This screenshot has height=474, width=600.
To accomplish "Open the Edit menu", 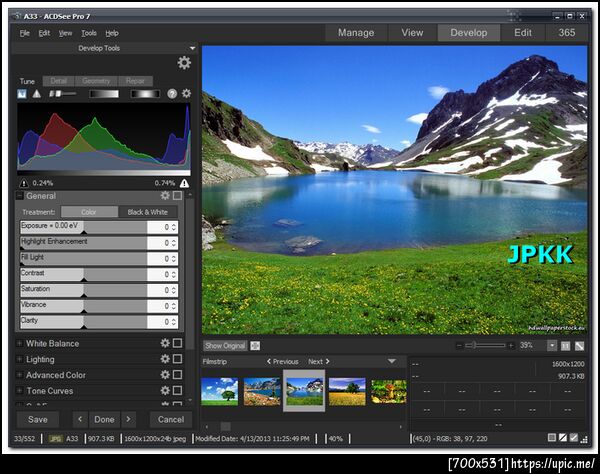I will pyautogui.click(x=44, y=33).
